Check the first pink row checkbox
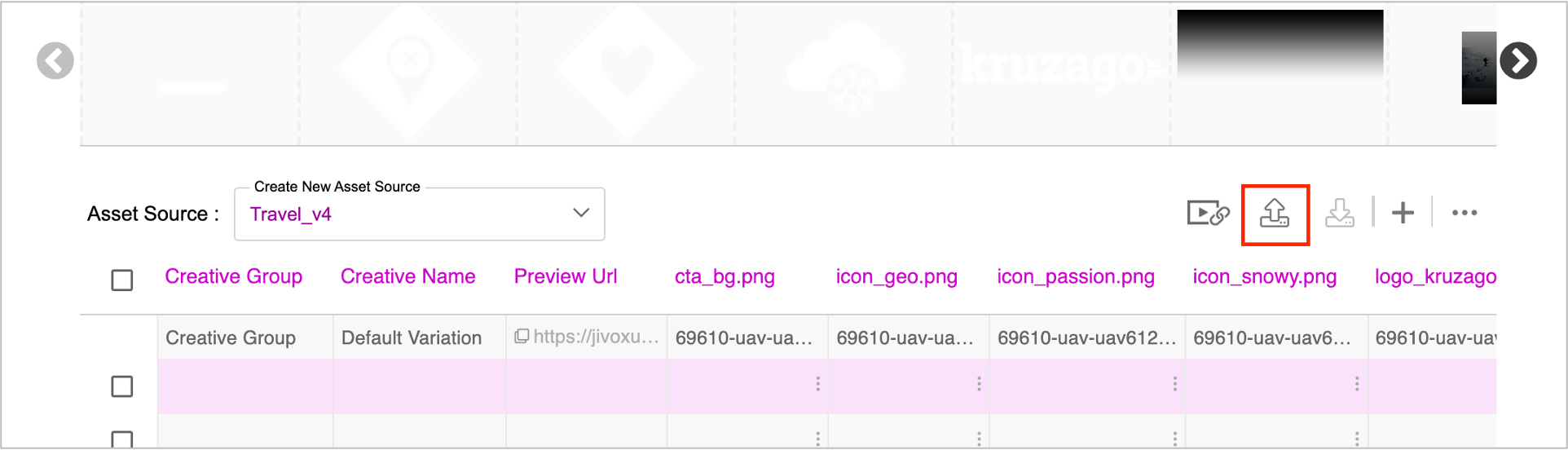This screenshot has width=1568, height=450. pos(122,386)
